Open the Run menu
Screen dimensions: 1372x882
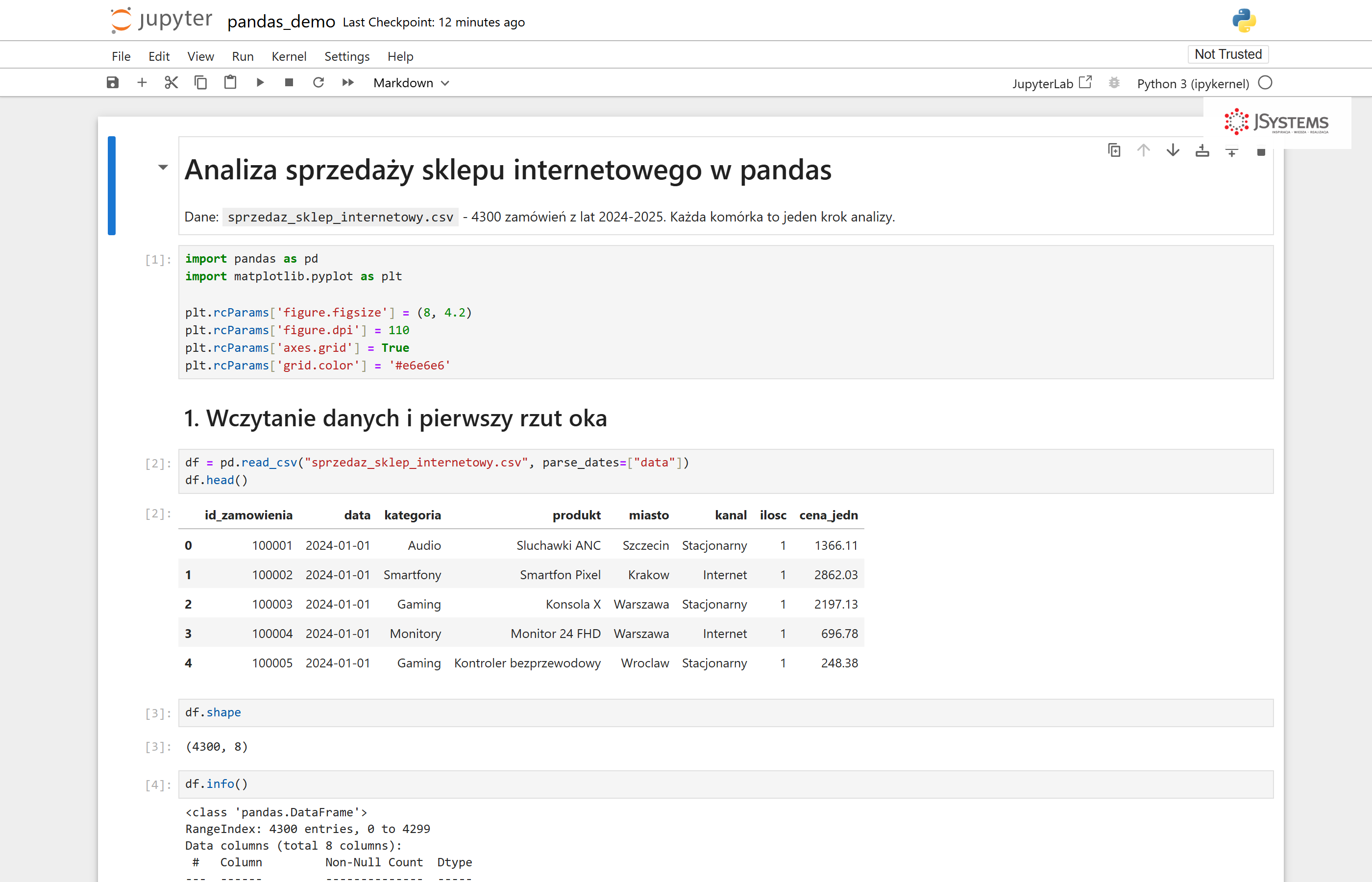243,56
